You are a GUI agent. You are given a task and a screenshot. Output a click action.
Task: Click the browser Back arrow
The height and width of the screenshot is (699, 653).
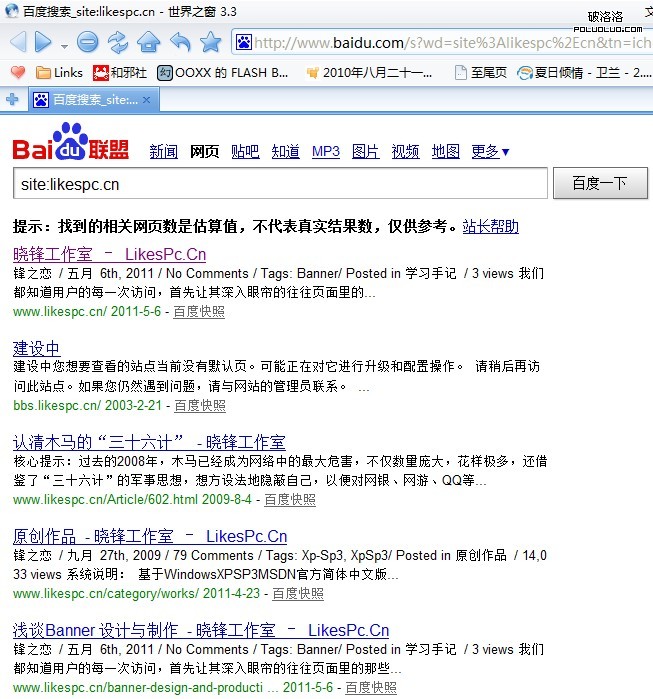(17, 42)
